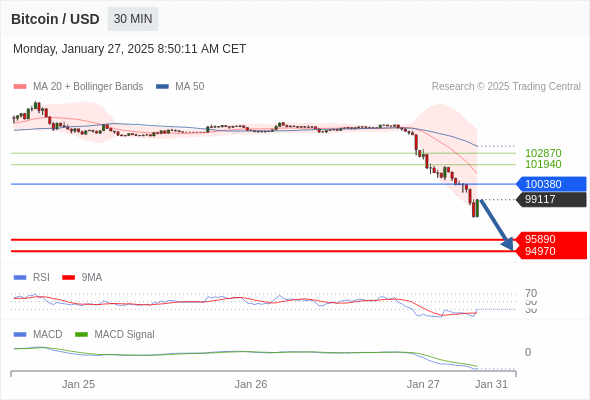This screenshot has width=590, height=400.
Task: Click the blue 100380 pivot price tag
Action: click(551, 184)
